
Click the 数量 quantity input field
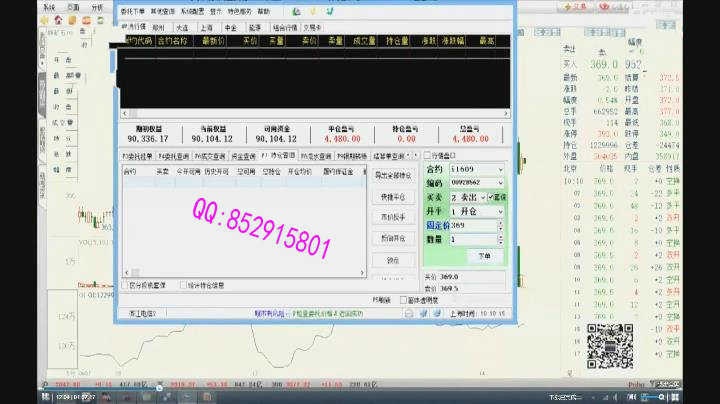(470, 240)
